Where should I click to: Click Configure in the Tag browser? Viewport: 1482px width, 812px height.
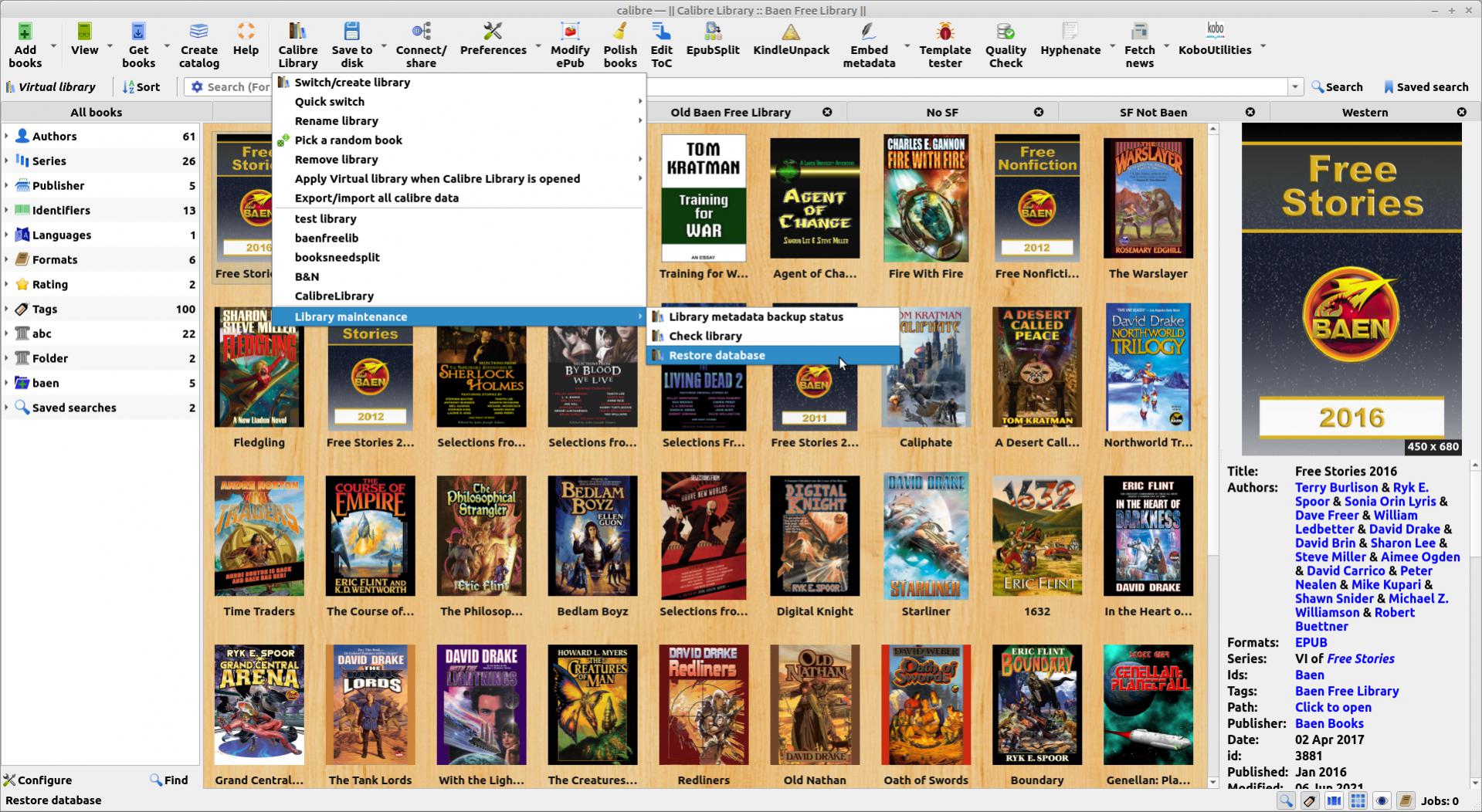pyautogui.click(x=38, y=780)
